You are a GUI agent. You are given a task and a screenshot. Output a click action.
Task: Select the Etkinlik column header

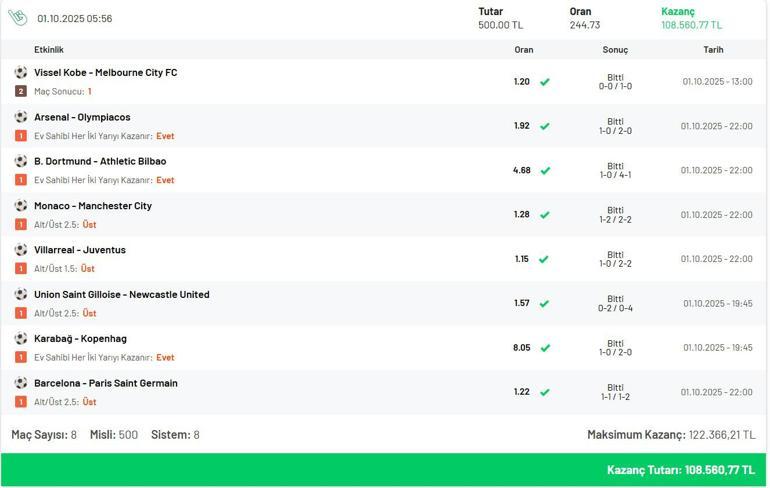[49, 50]
